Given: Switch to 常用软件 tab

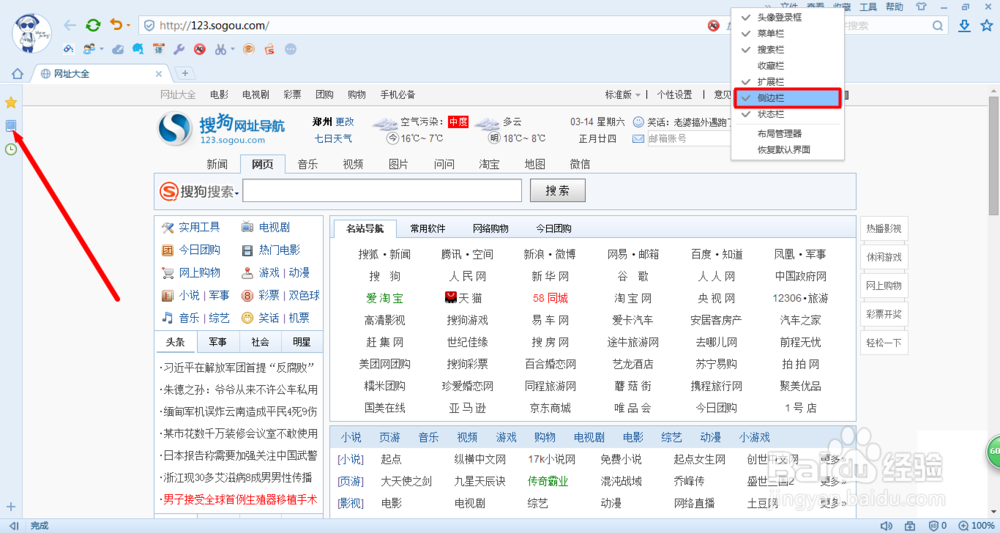Looking at the screenshot, I should pyautogui.click(x=427, y=228).
